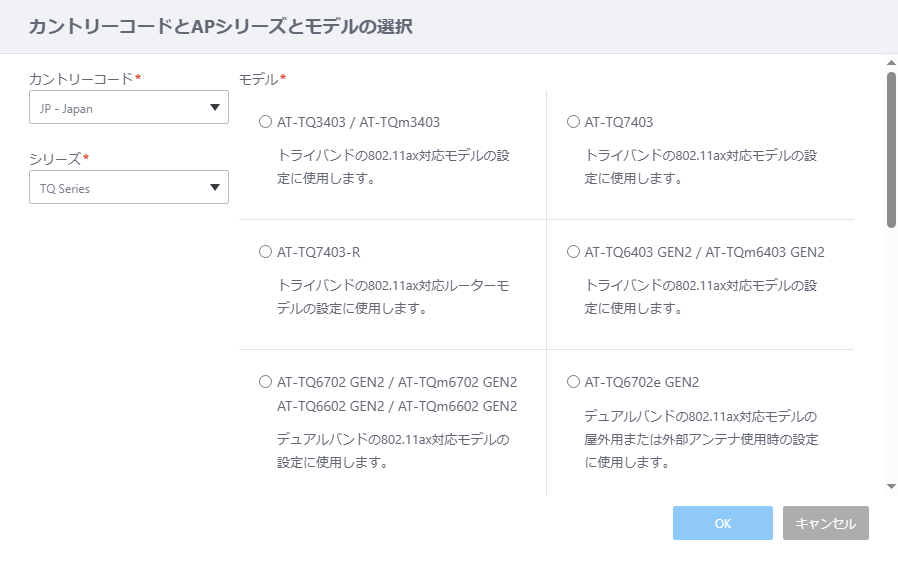Viewport: 898px width, 564px height.
Task: Click the scrollbar up arrow
Action: [891, 62]
